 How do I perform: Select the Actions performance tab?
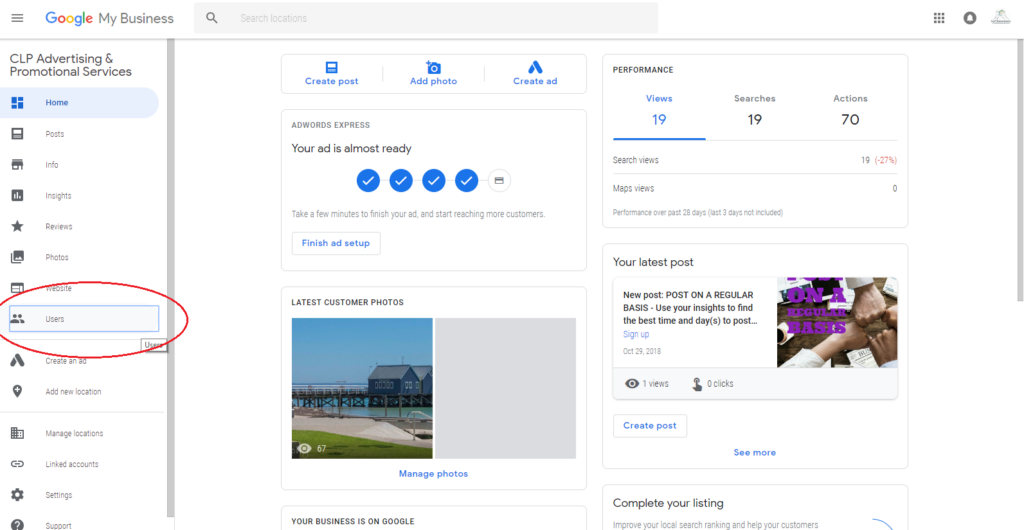[850, 110]
